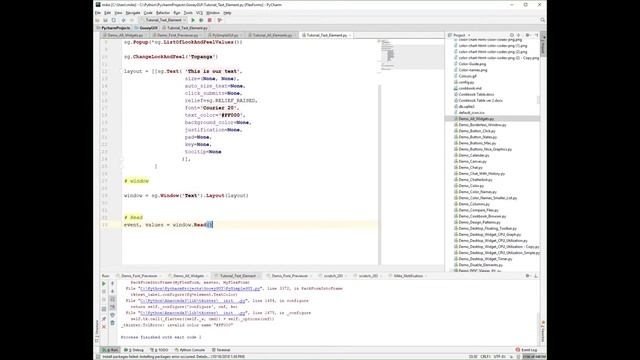The width and height of the screenshot is (640, 360).
Task: Open the VCS menu
Action: [199, 13]
